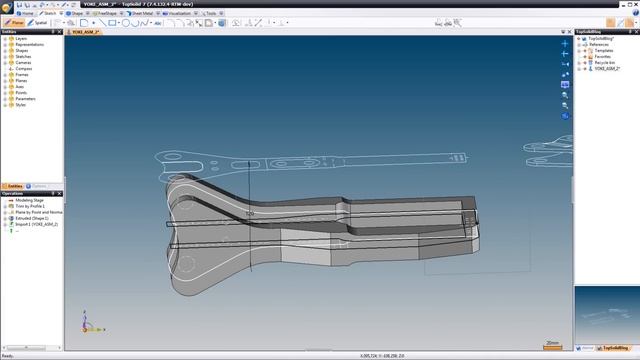Expand the Planes tree node
The image size is (640, 360).
5,81
